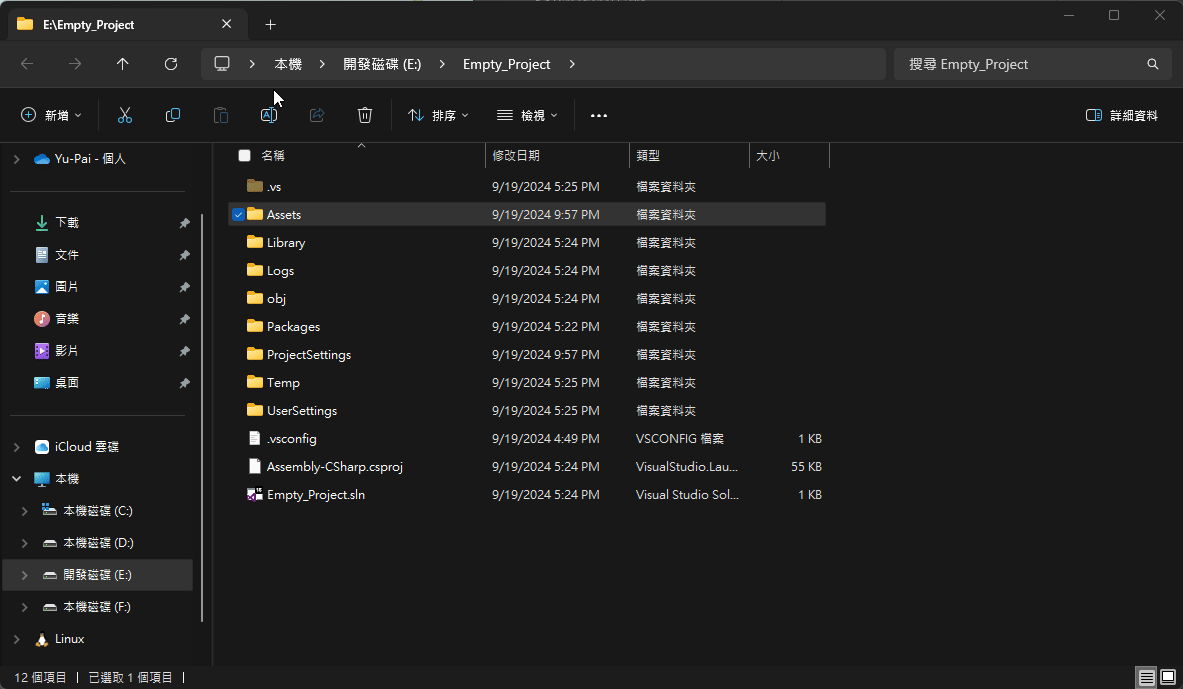
Task: Toggle the 詳細資料 details pane
Action: (1122, 116)
